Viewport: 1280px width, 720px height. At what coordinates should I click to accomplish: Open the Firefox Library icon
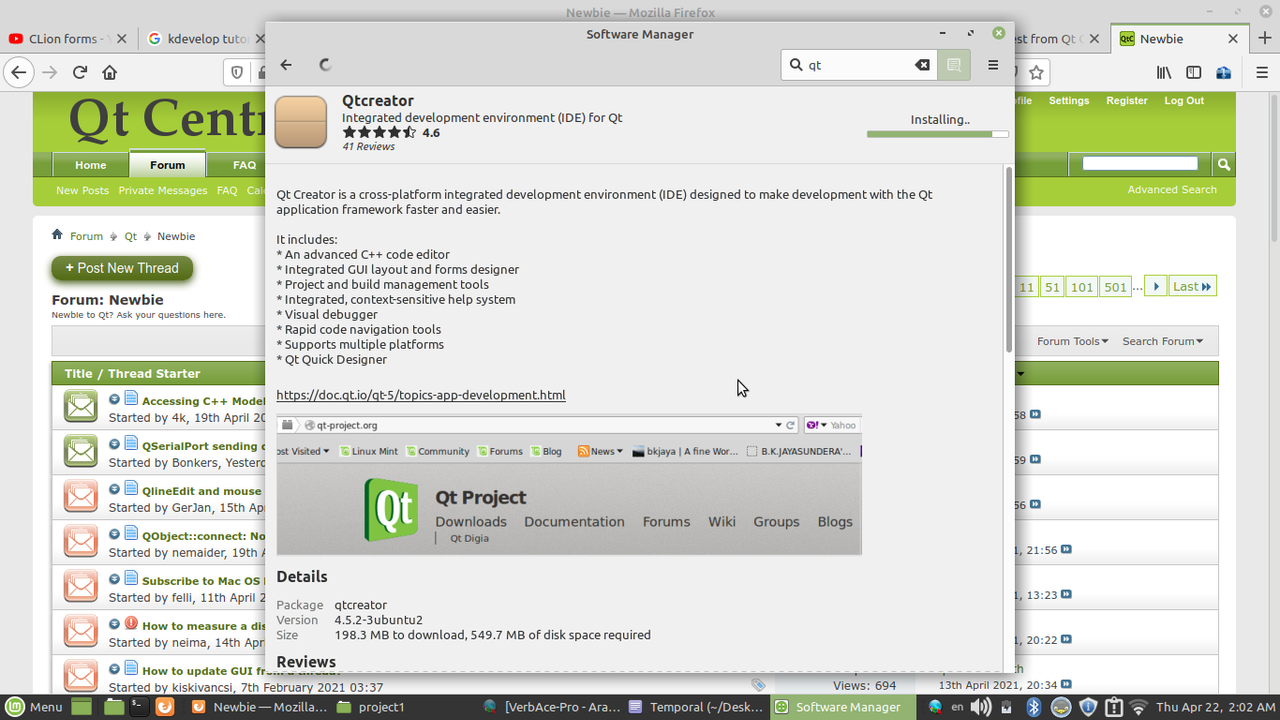[x=1164, y=72]
